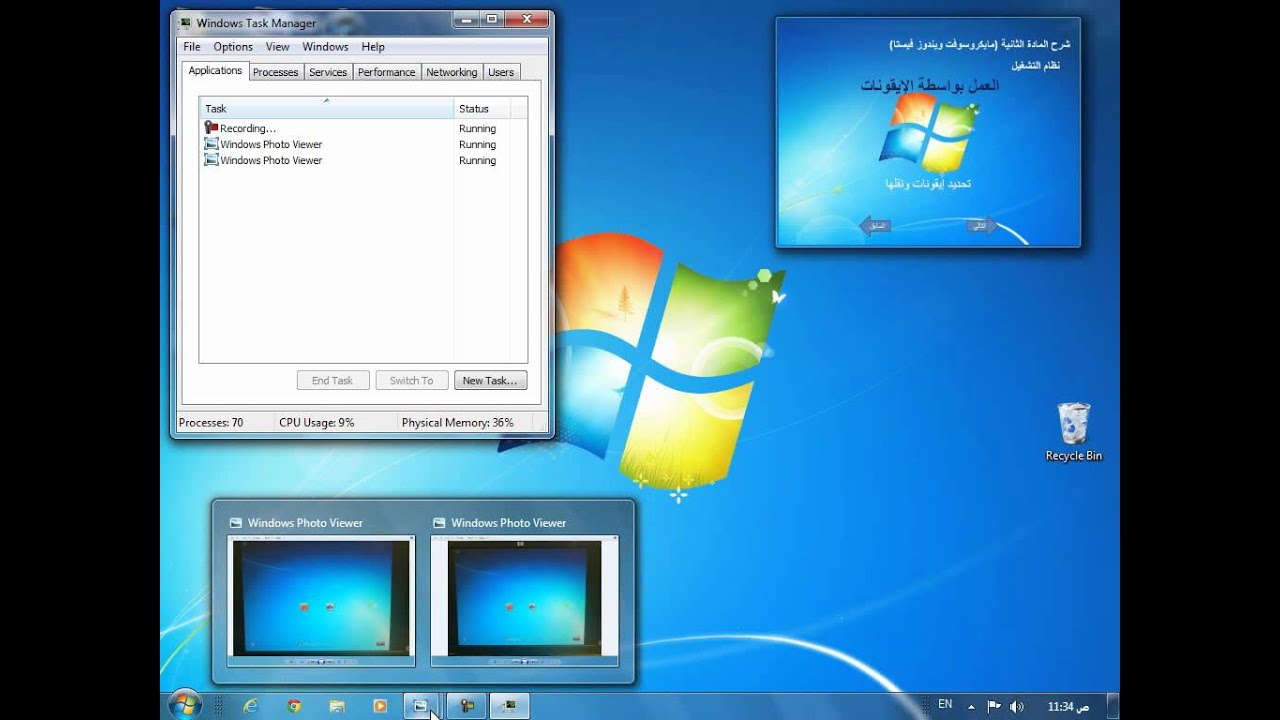
Task: Switch to the Users tab
Action: 501,72
